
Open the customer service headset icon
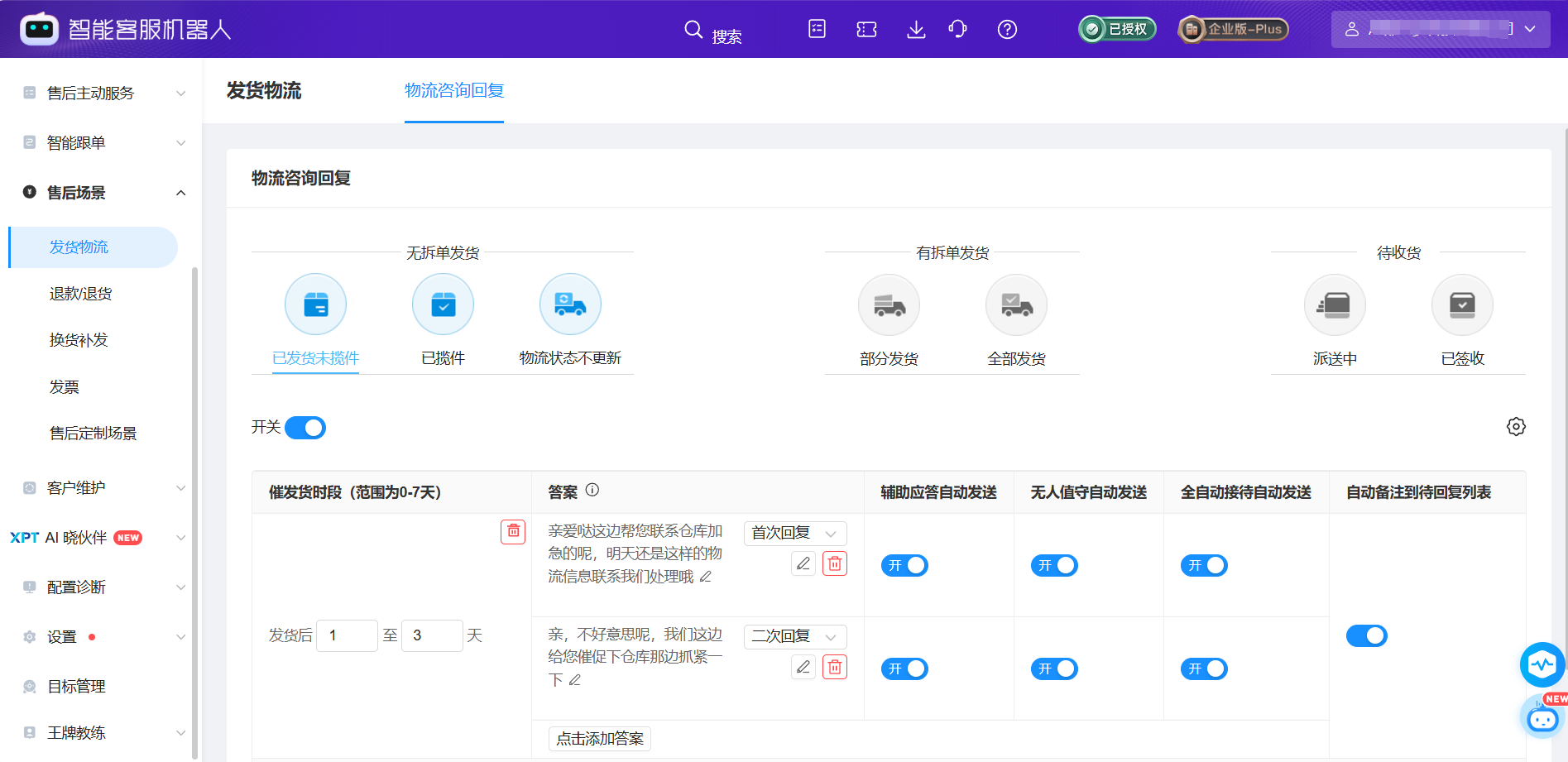958,30
